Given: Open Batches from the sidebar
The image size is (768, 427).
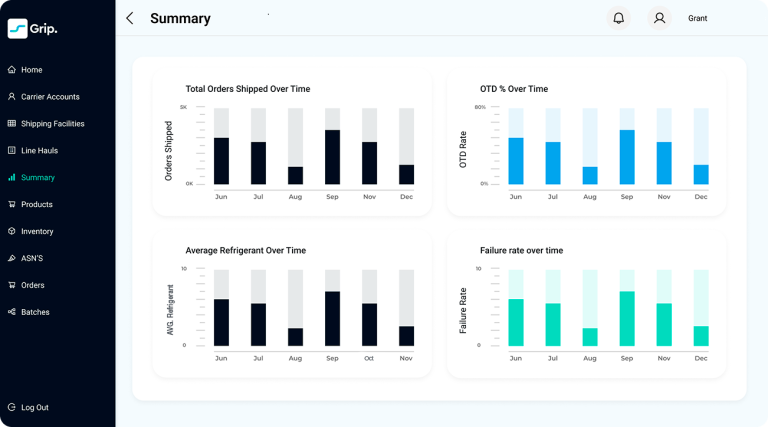Looking at the screenshot, I should (x=35, y=312).
